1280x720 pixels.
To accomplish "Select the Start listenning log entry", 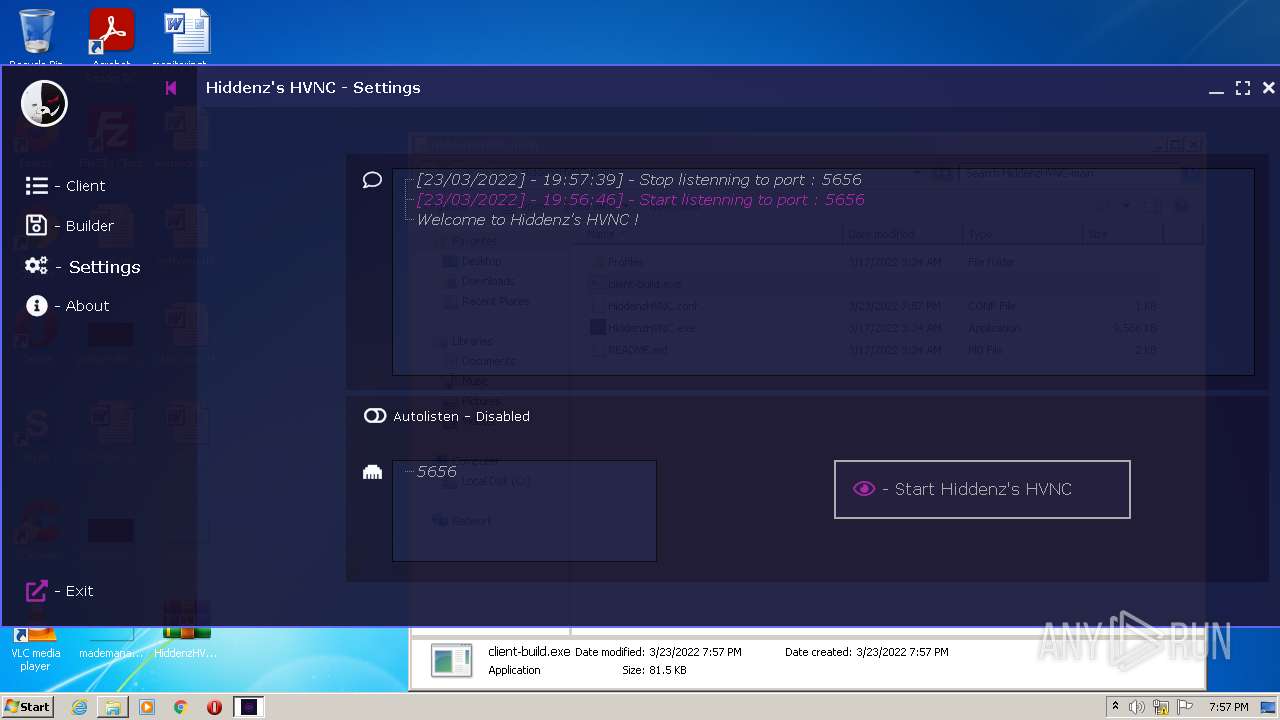I will (640, 200).
